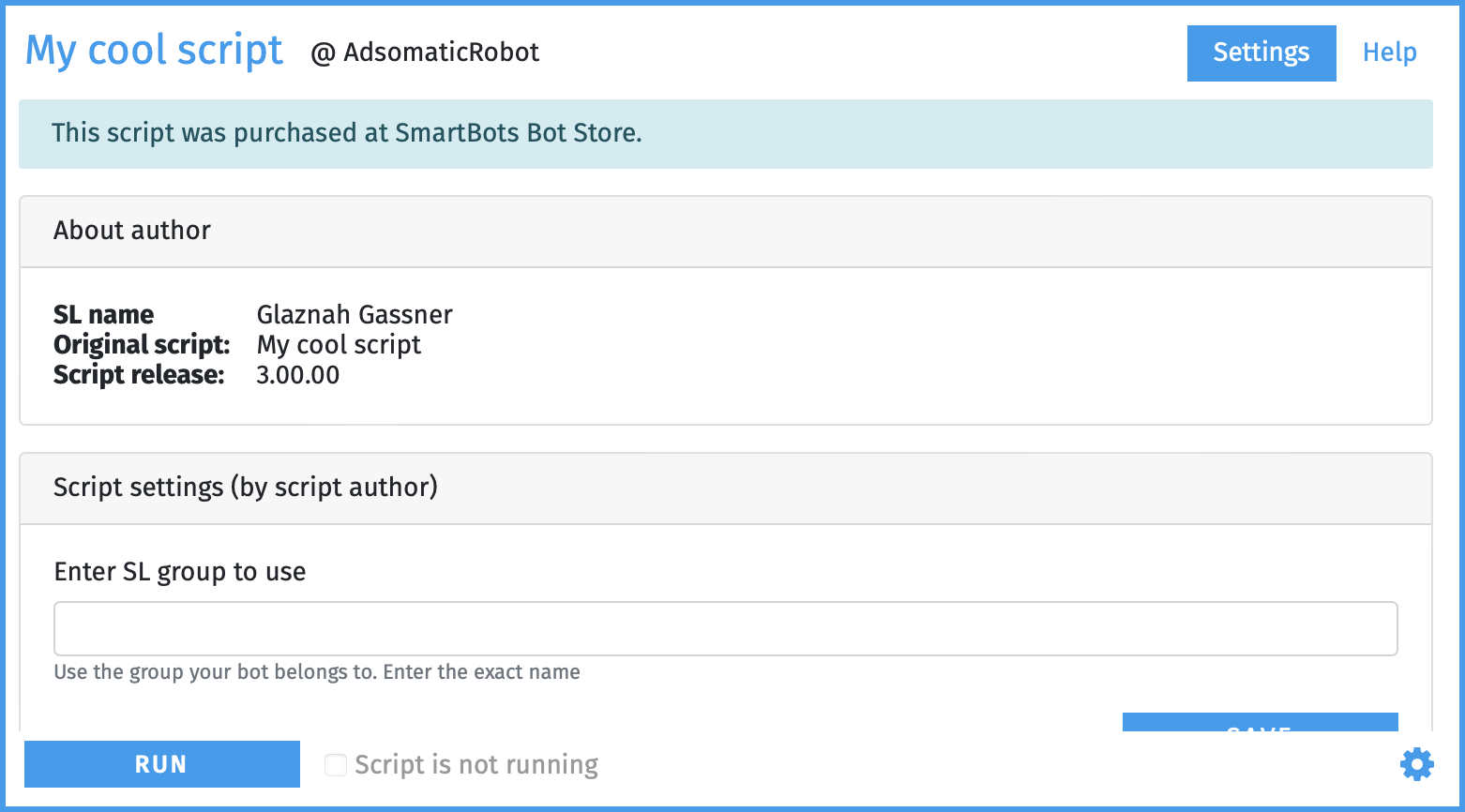Click the 'Enter SL group to use' input
The image size is (1465, 812).
[x=726, y=628]
